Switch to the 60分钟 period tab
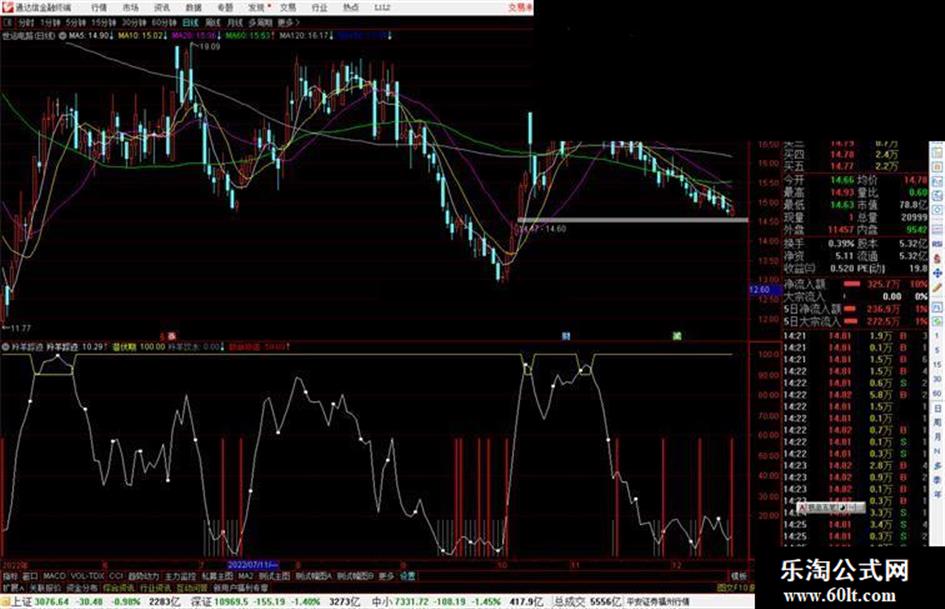945x609 pixels. click(164, 23)
